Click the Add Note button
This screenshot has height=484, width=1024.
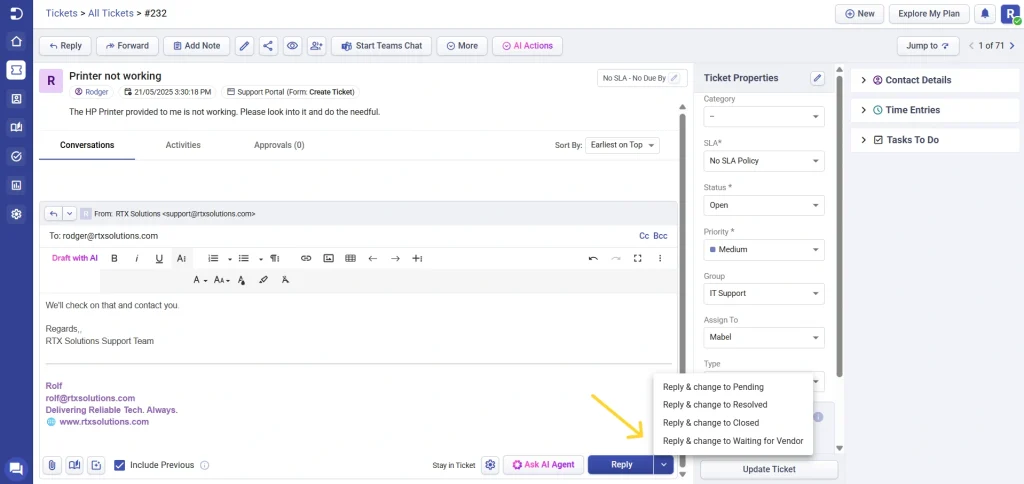[x=197, y=46]
